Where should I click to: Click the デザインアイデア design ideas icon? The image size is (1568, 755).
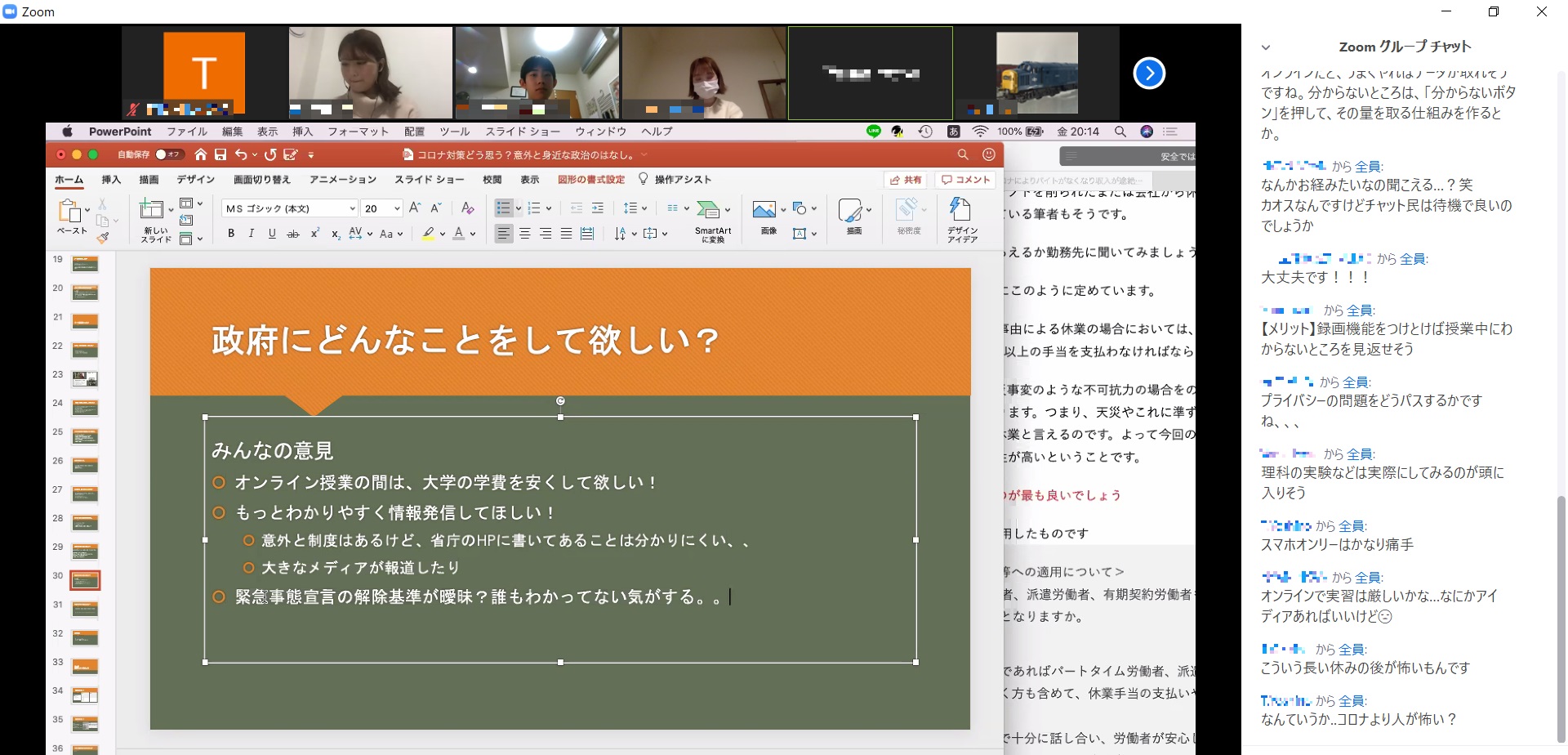click(962, 219)
